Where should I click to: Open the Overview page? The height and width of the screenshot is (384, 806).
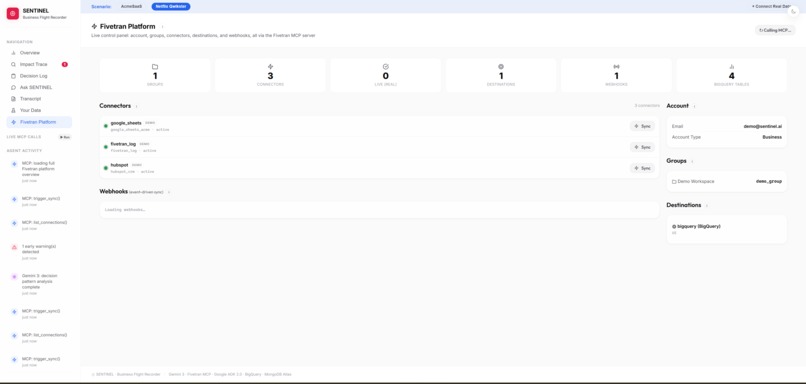[39, 53]
